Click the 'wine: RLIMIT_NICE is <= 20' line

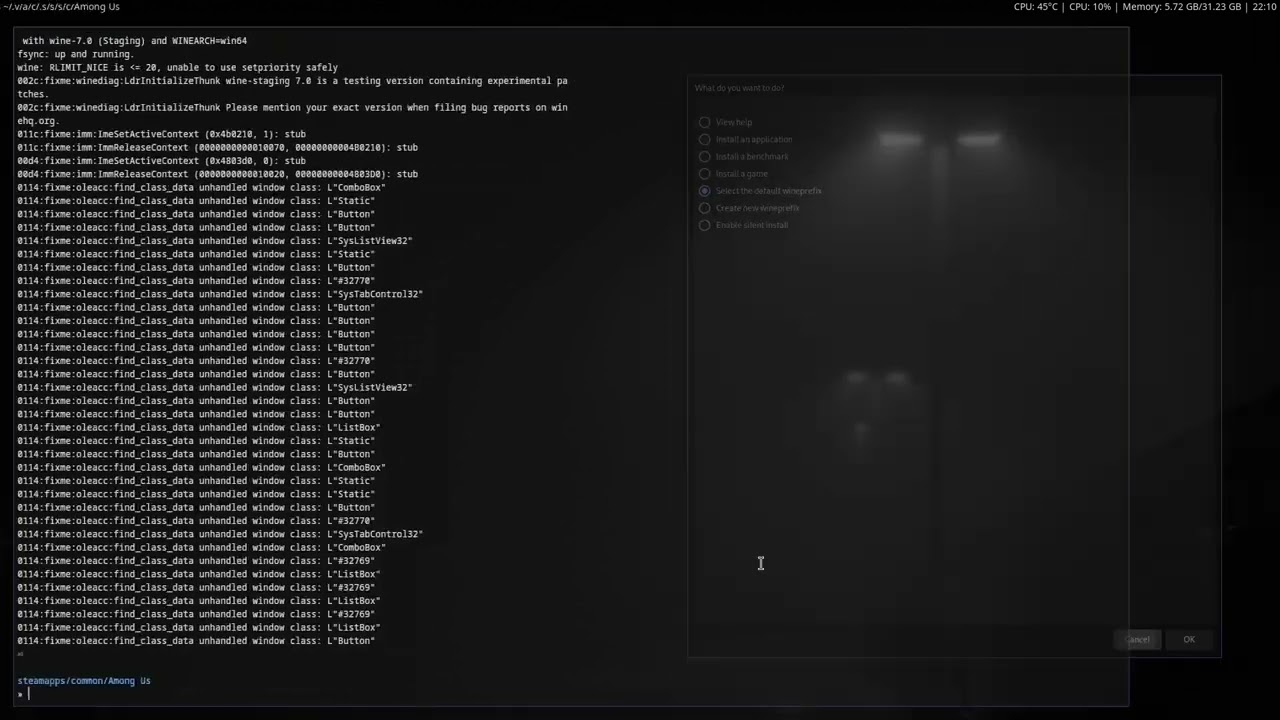[177, 67]
